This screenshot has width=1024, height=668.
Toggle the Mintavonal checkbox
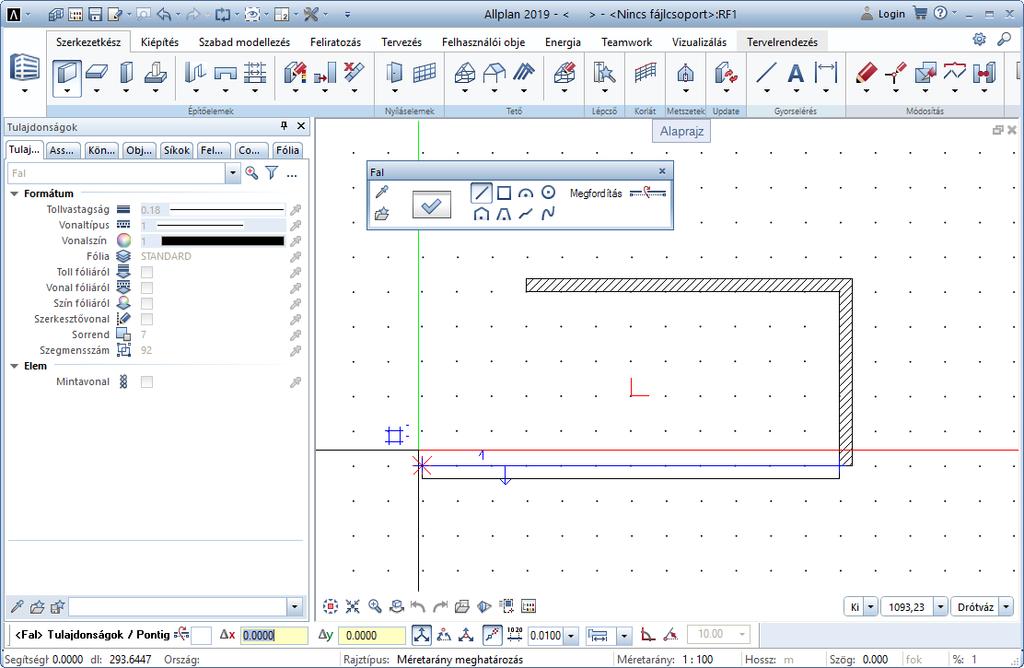147,382
